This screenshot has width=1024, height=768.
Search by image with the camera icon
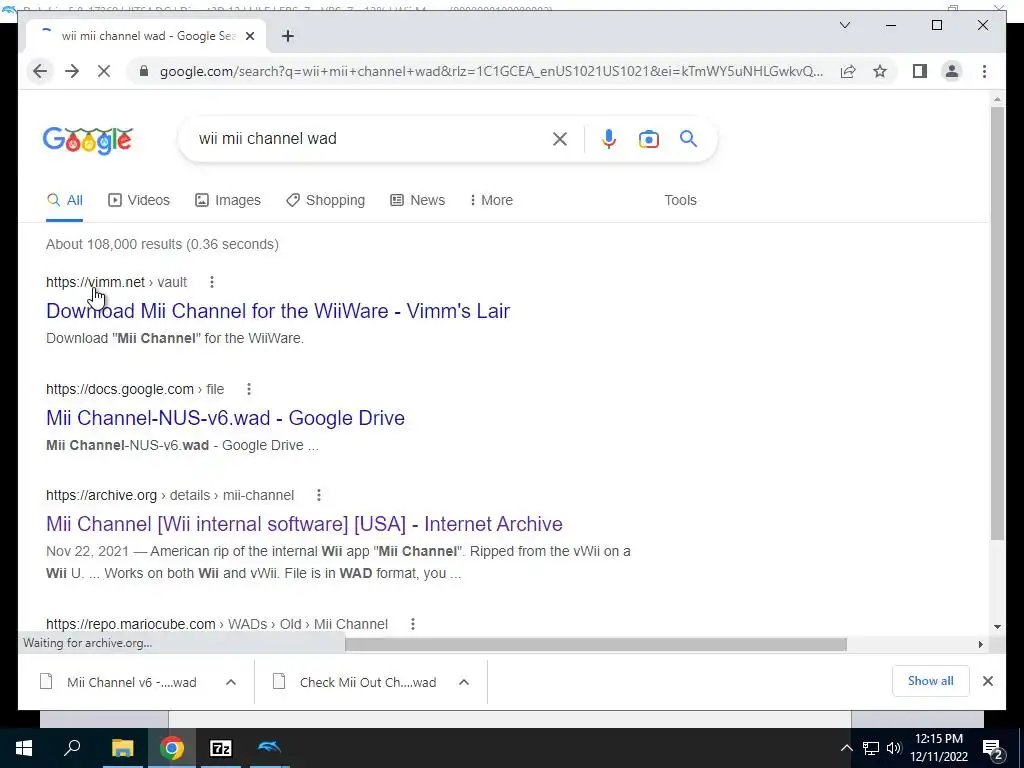click(648, 138)
